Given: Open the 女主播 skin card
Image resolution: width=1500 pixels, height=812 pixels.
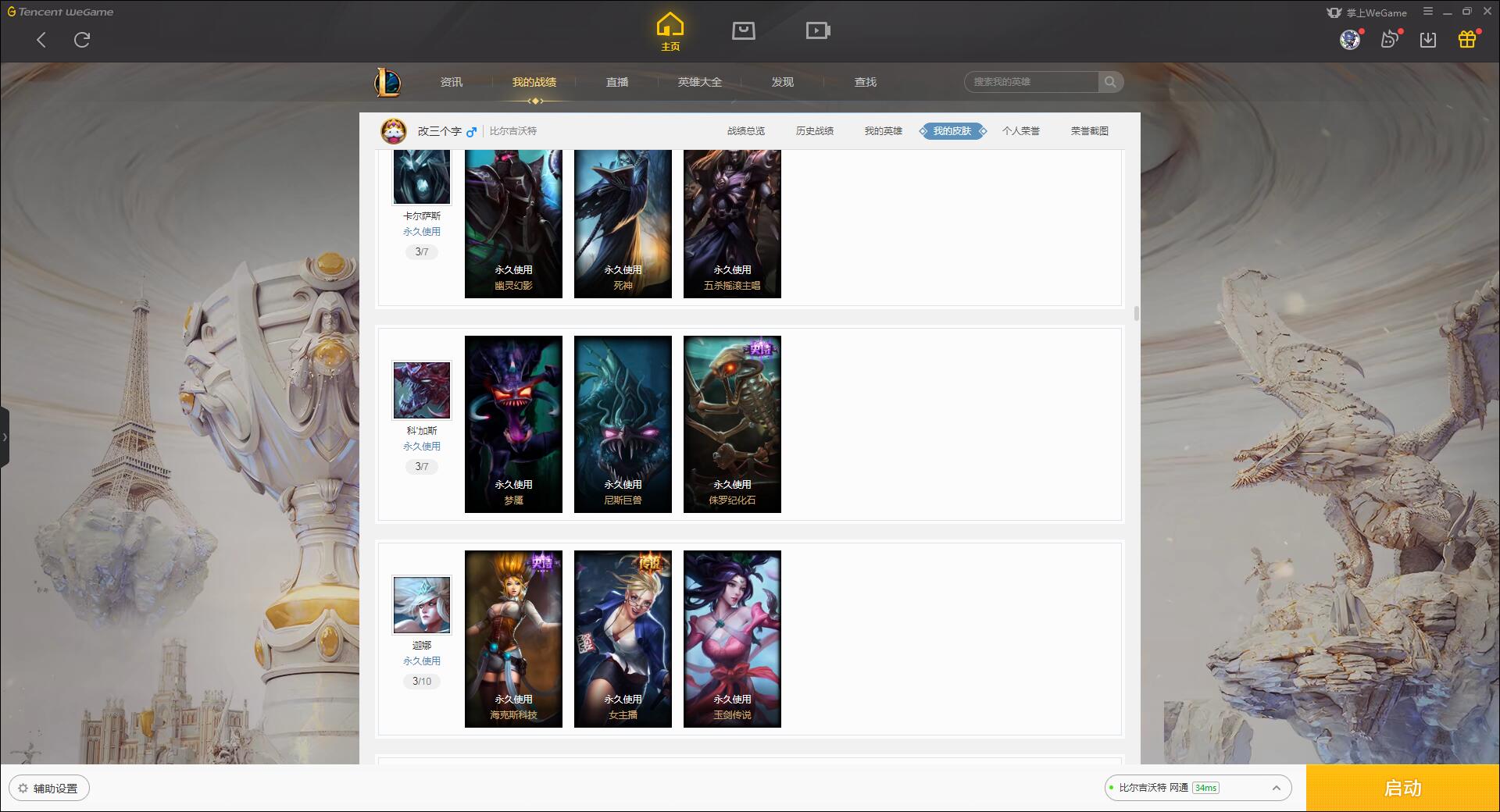Looking at the screenshot, I should (x=623, y=639).
